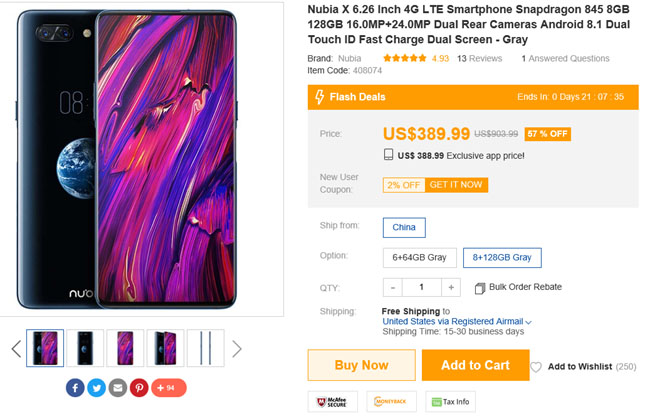Click the heart Add to Wishlist icon
The height and width of the screenshot is (416, 645).
[x=536, y=367]
